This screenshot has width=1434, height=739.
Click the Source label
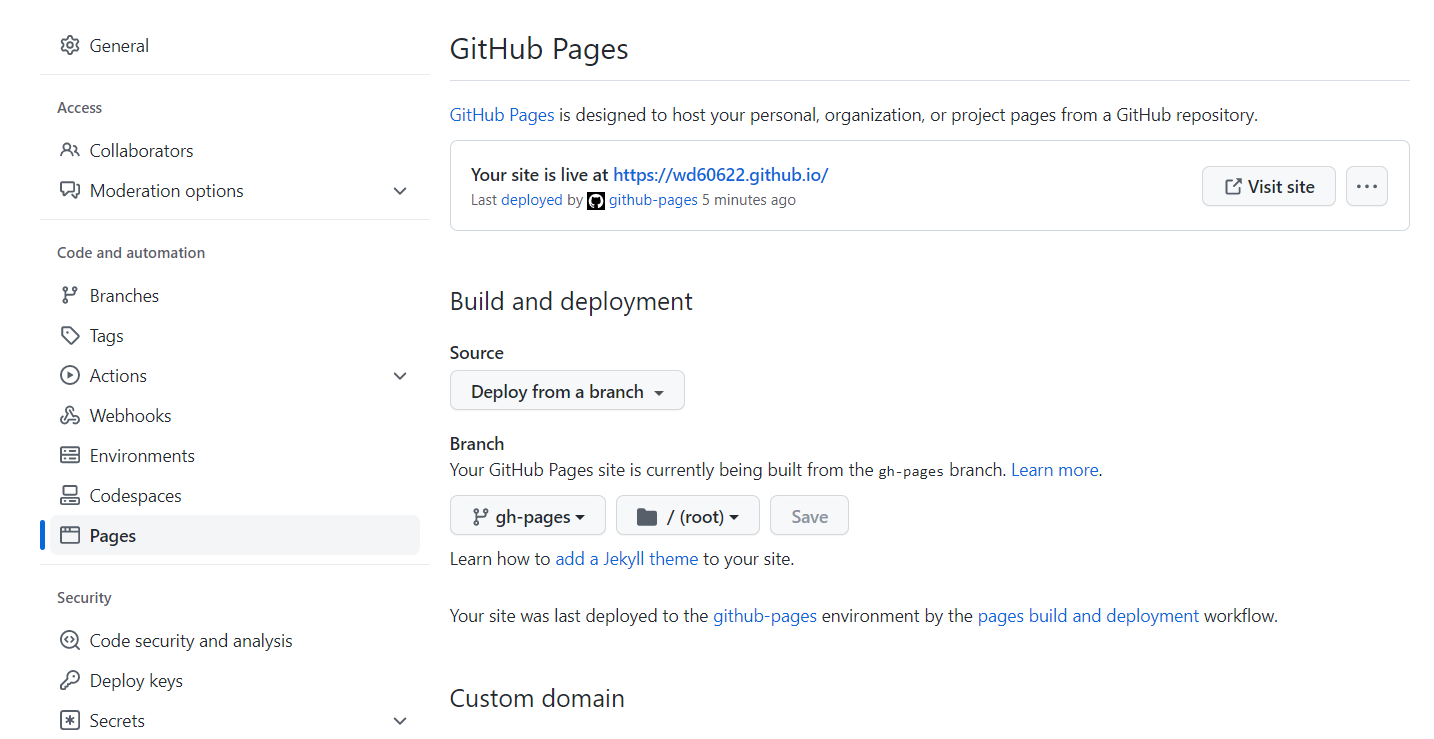pyautogui.click(x=477, y=353)
